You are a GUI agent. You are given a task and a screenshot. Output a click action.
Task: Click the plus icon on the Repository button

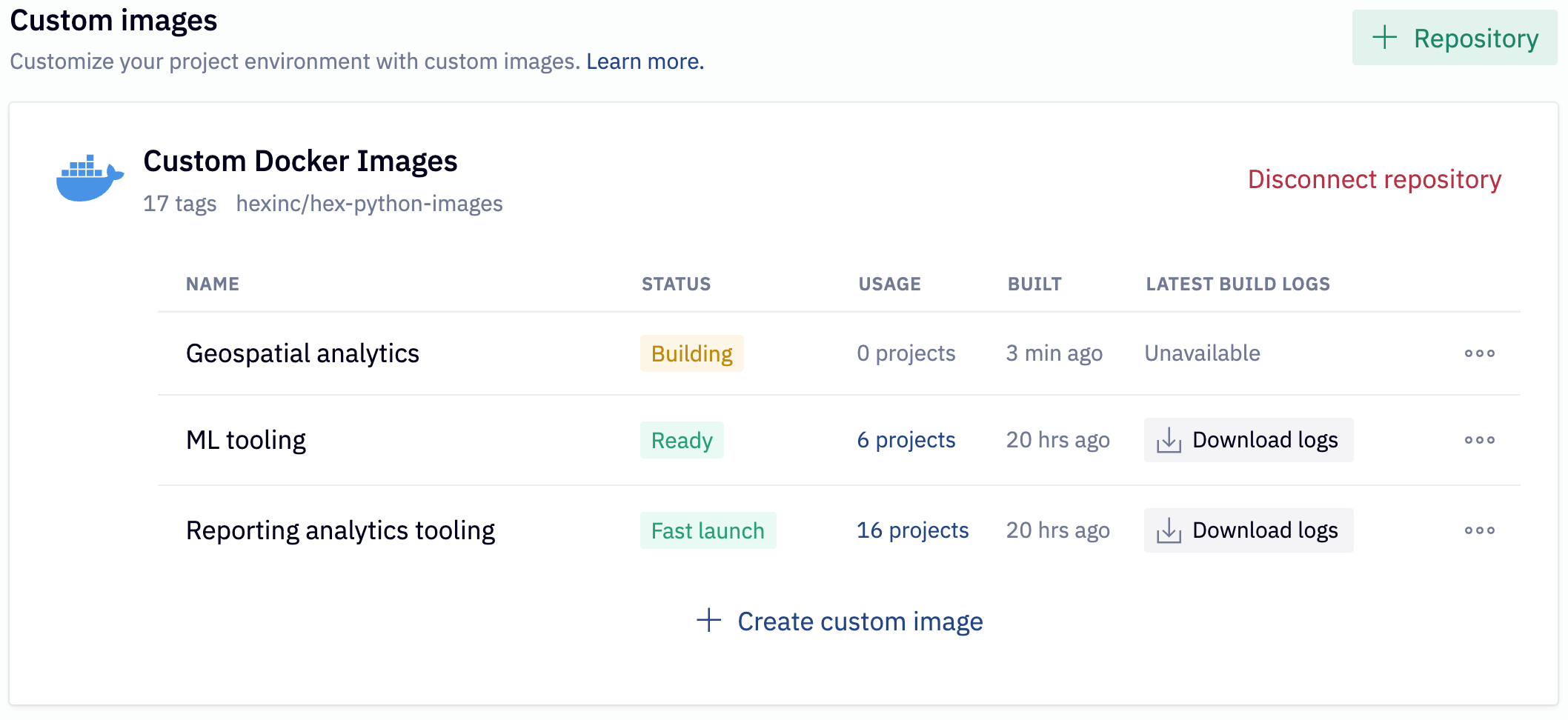[1386, 38]
